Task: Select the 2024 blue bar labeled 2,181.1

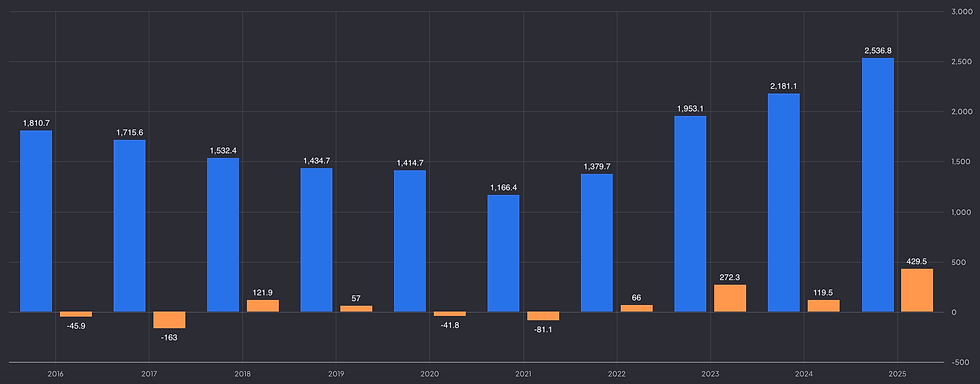Action: tap(784, 203)
